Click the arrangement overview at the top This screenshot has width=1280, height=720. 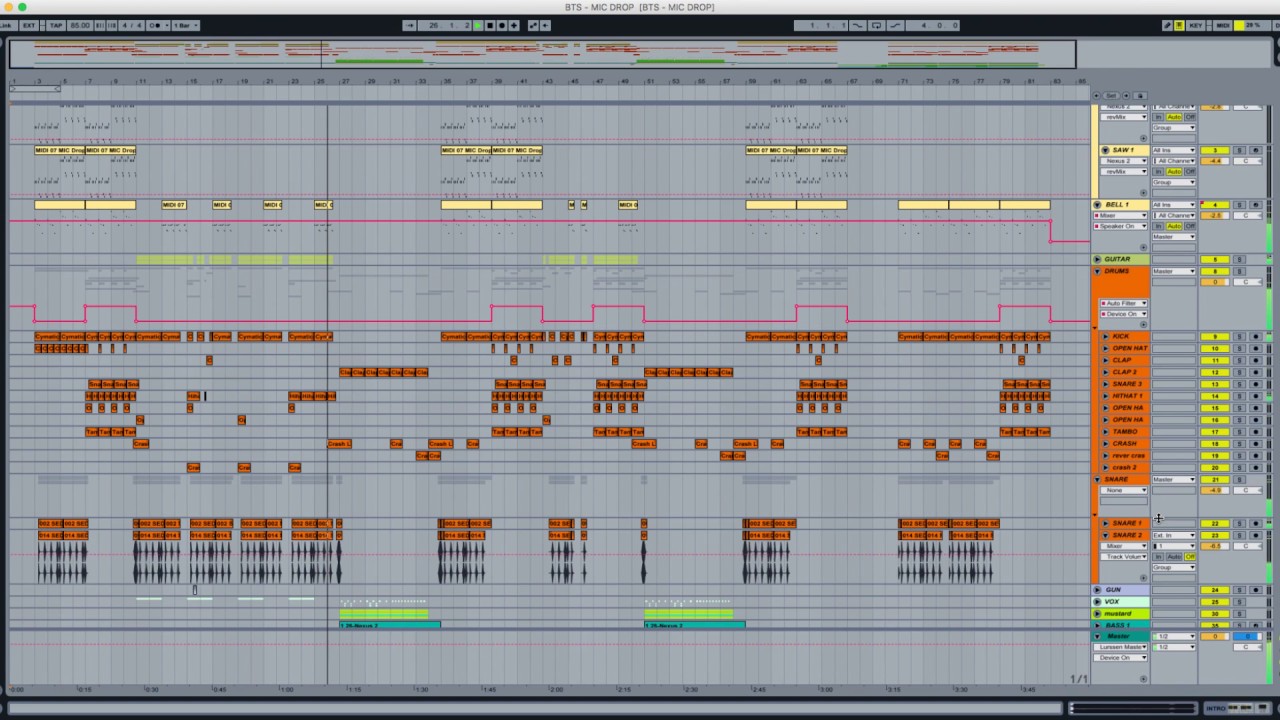542,53
